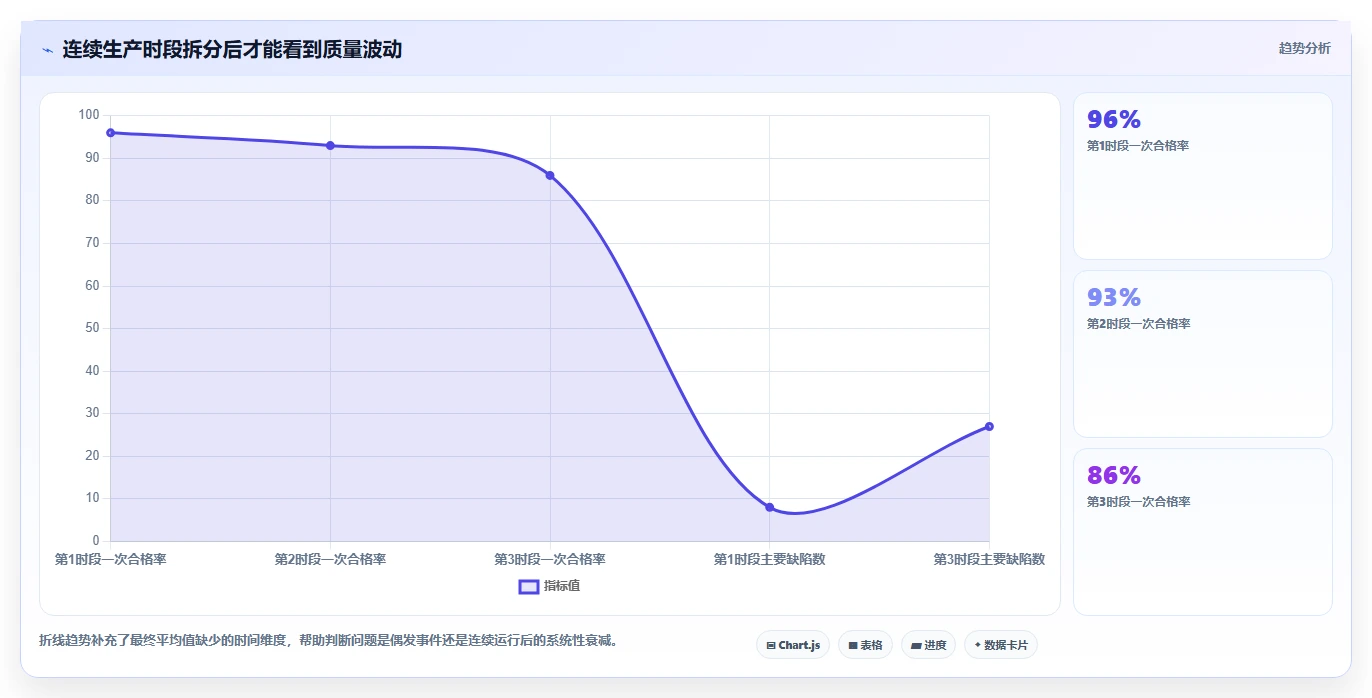Toggle the 指标值 legend entry
The width and height of the screenshot is (1372, 698).
pos(549,586)
